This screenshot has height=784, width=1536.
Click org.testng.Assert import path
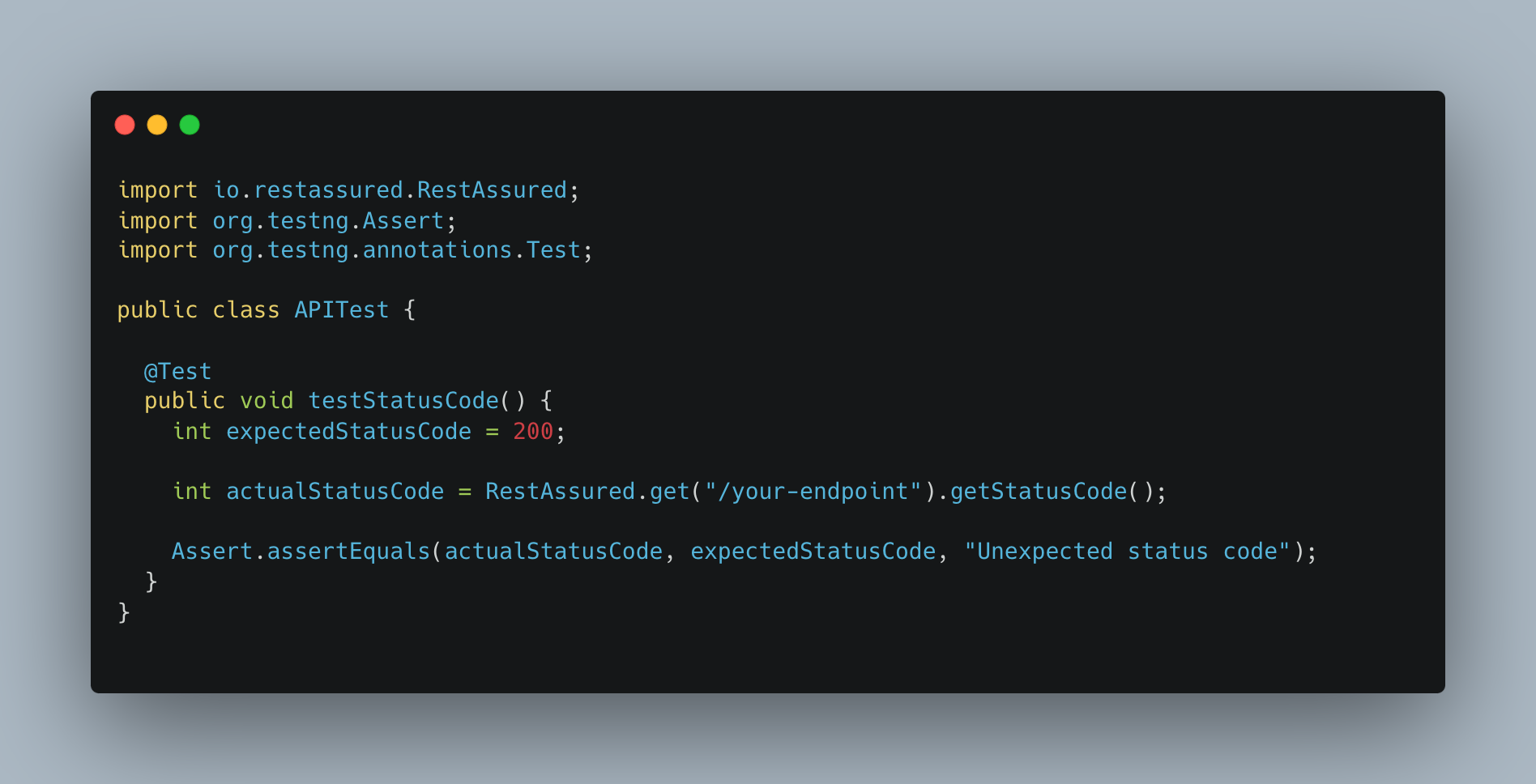(x=328, y=221)
